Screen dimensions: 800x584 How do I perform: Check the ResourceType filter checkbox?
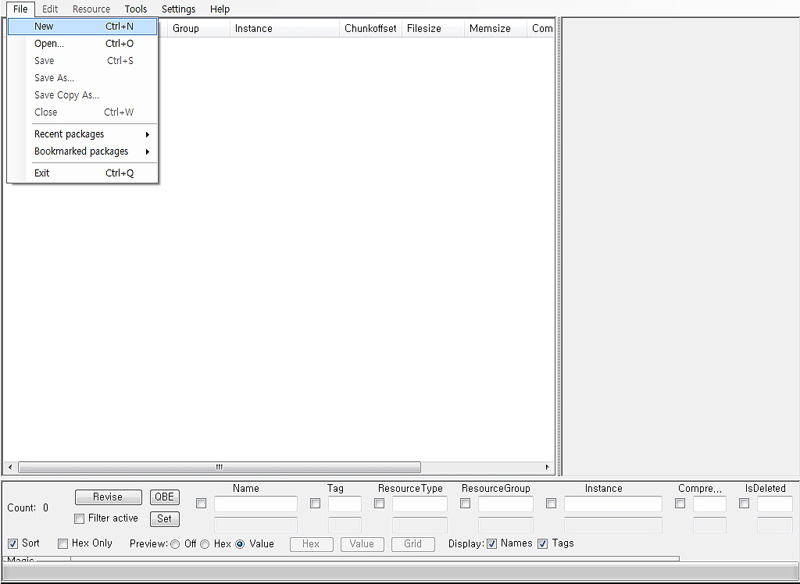(379, 504)
